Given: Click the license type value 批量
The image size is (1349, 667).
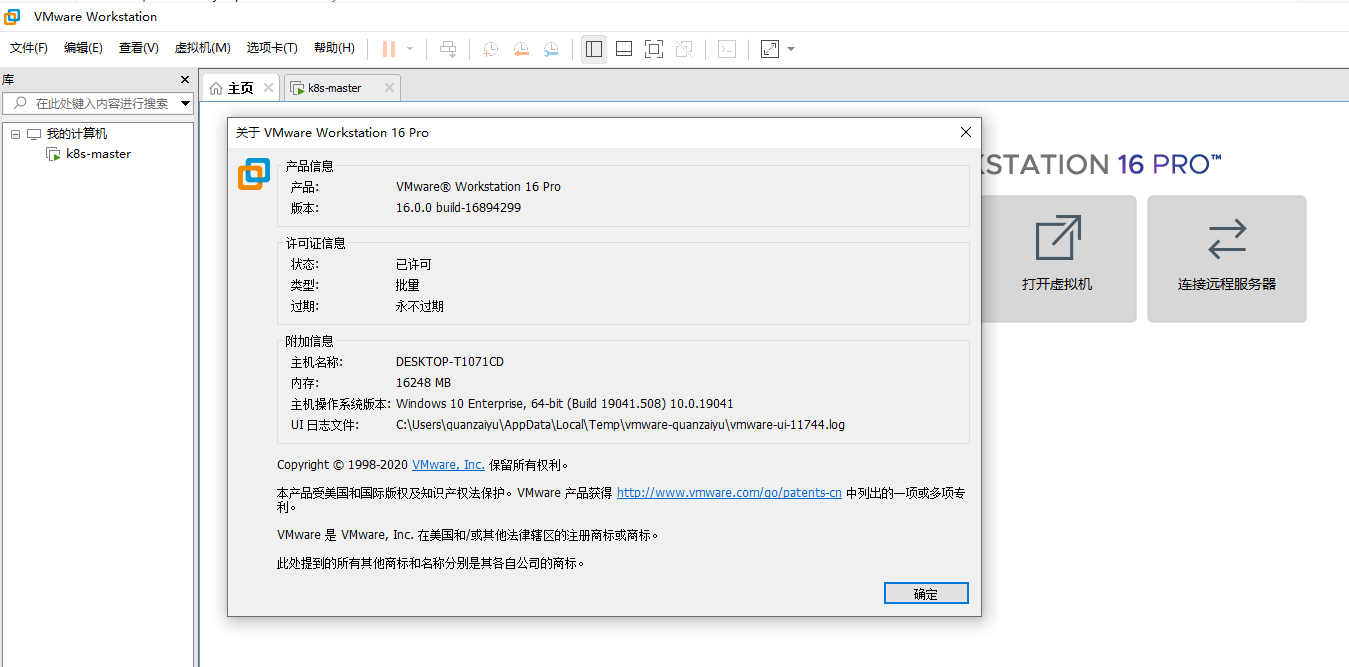Looking at the screenshot, I should pos(408,286).
